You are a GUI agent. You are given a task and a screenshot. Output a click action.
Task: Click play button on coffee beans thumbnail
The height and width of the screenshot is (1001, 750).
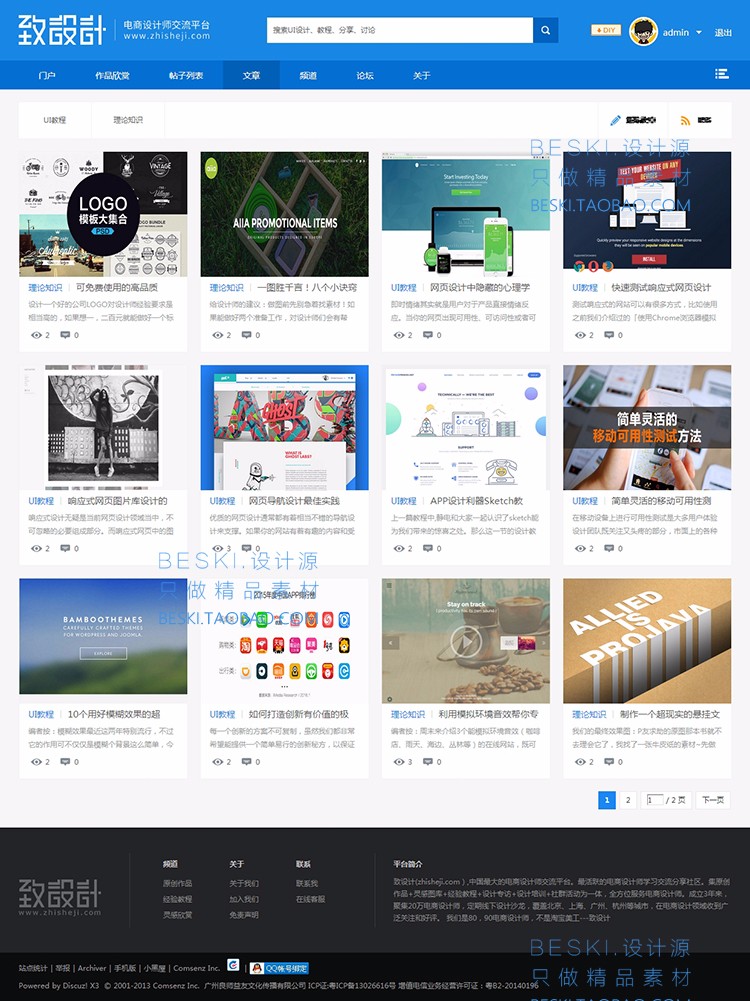[466, 641]
